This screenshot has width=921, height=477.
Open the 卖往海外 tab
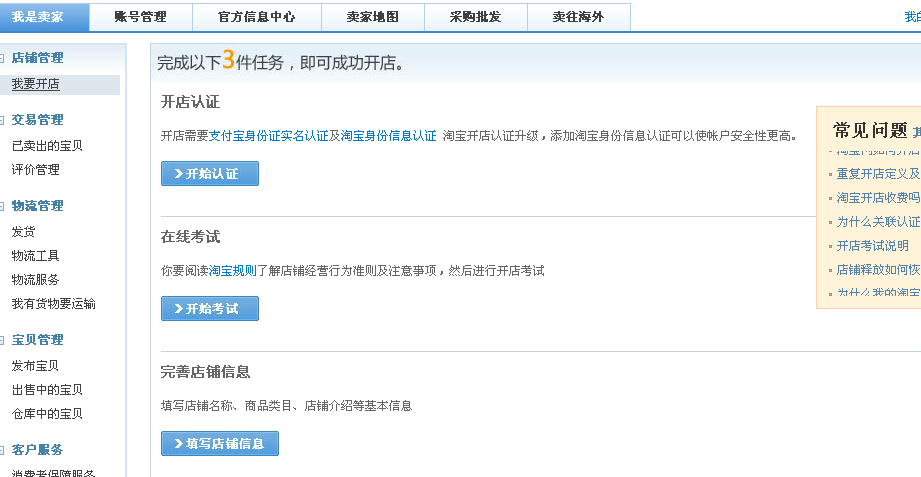click(578, 17)
